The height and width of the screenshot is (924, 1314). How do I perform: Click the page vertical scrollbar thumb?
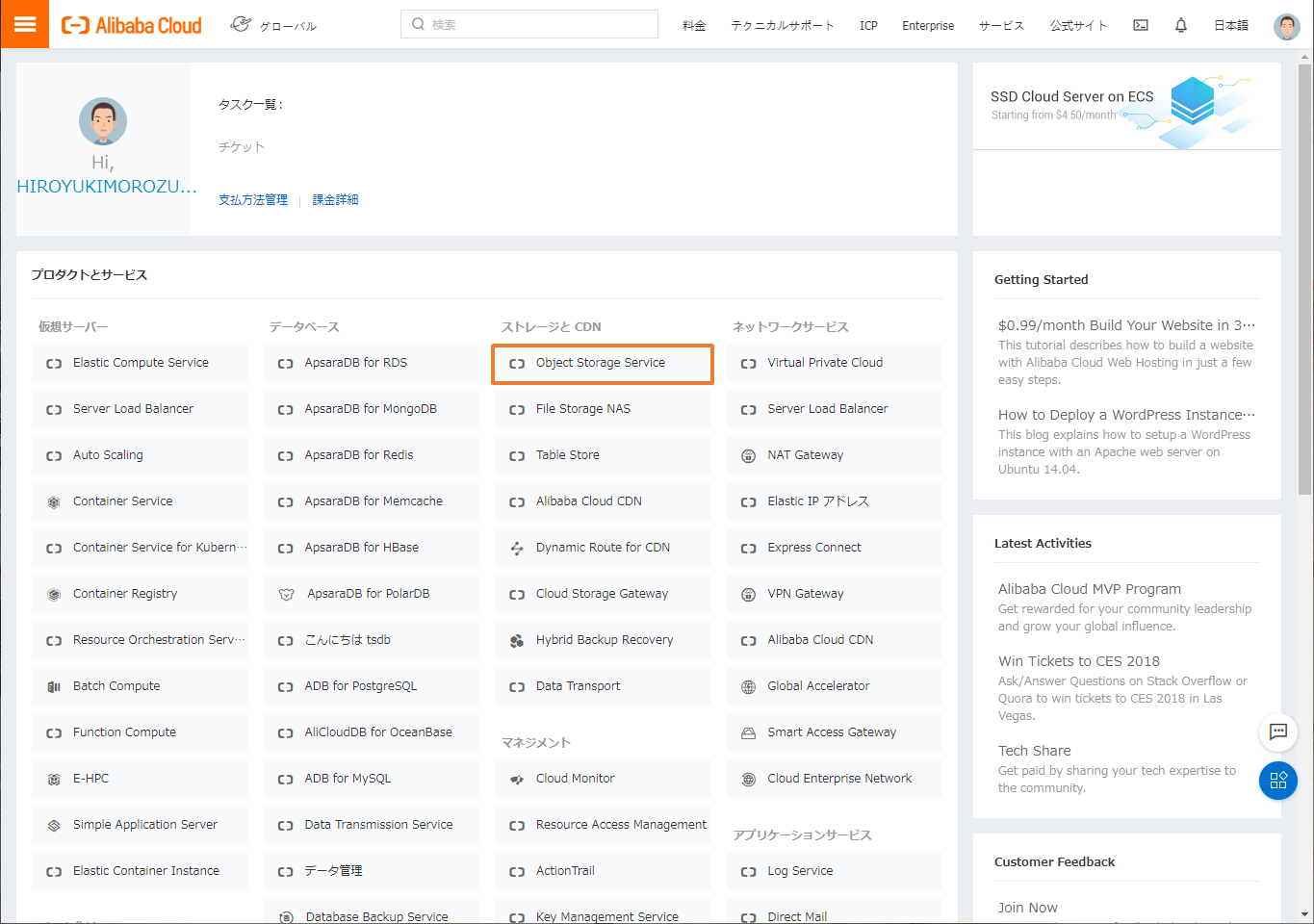pos(1305,280)
